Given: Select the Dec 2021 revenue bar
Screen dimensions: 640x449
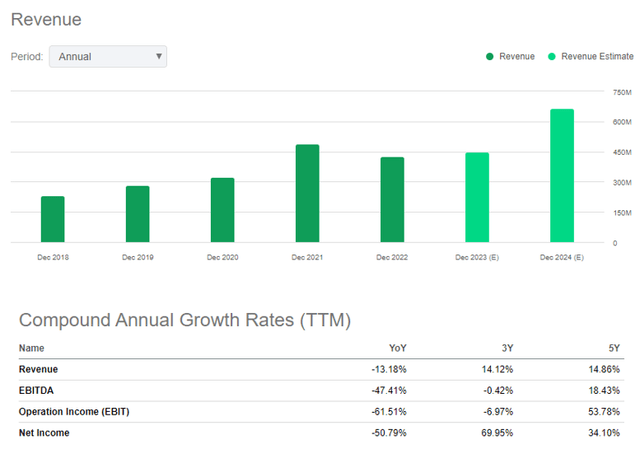Looking at the screenshot, I should (307, 193).
